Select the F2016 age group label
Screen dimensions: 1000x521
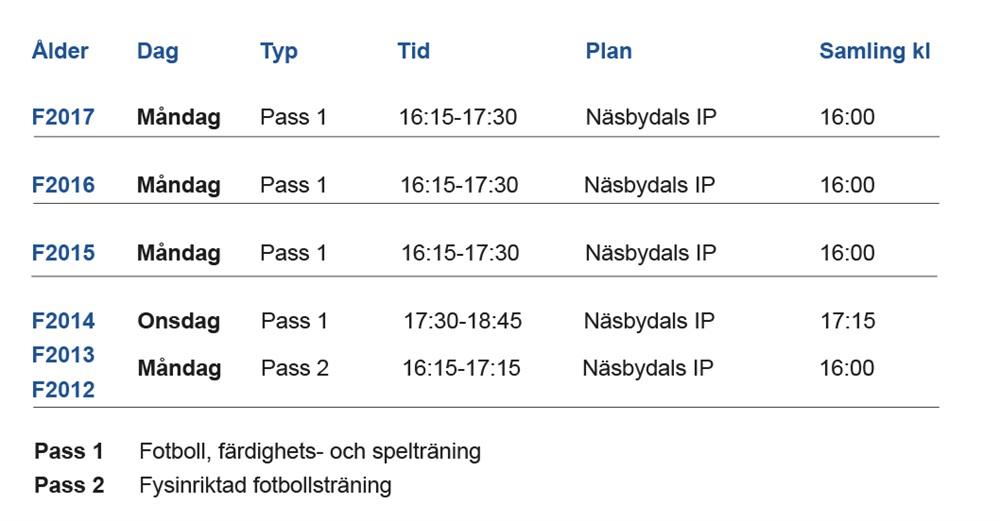63,185
